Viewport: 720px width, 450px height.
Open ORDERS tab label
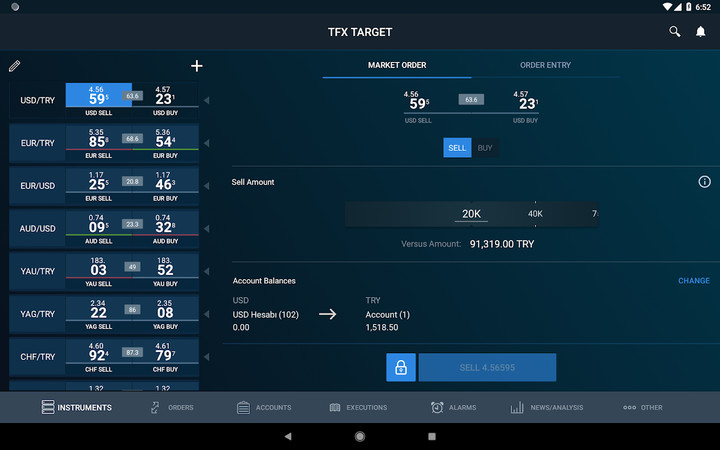point(180,407)
